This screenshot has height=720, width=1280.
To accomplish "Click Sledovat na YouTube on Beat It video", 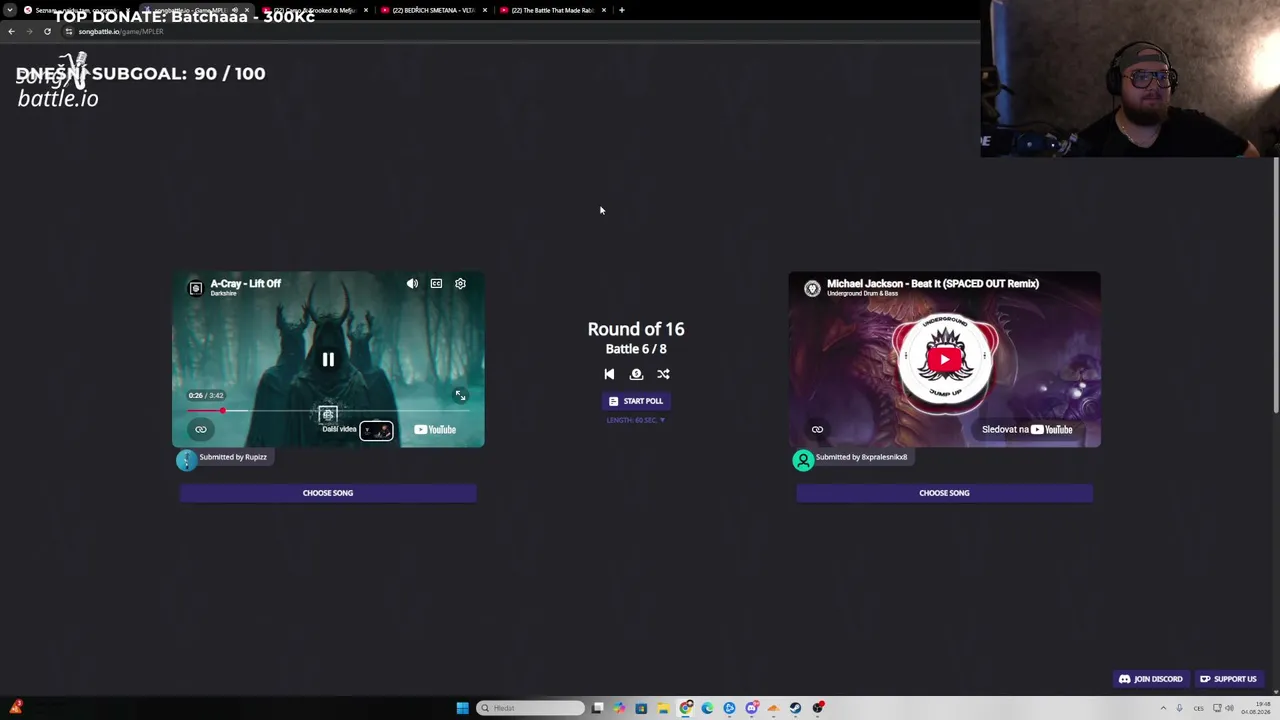I will click(1027, 430).
